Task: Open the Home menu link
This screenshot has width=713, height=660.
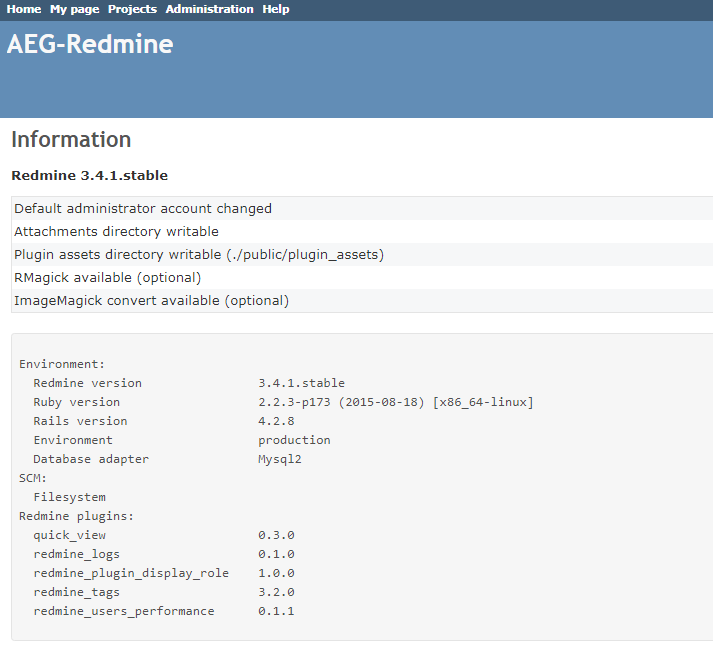Action: pyautogui.click(x=24, y=9)
